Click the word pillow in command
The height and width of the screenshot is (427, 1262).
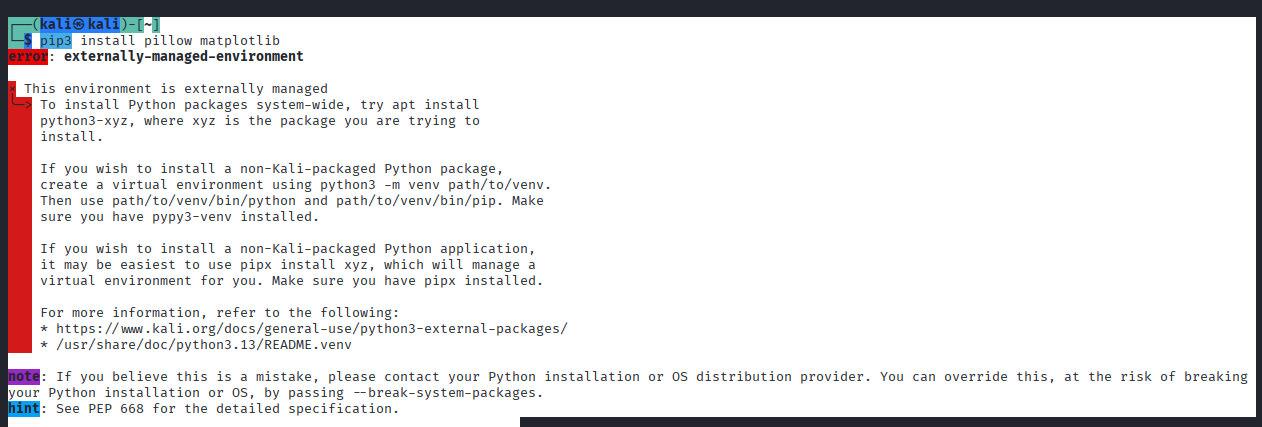pyautogui.click(x=168, y=40)
